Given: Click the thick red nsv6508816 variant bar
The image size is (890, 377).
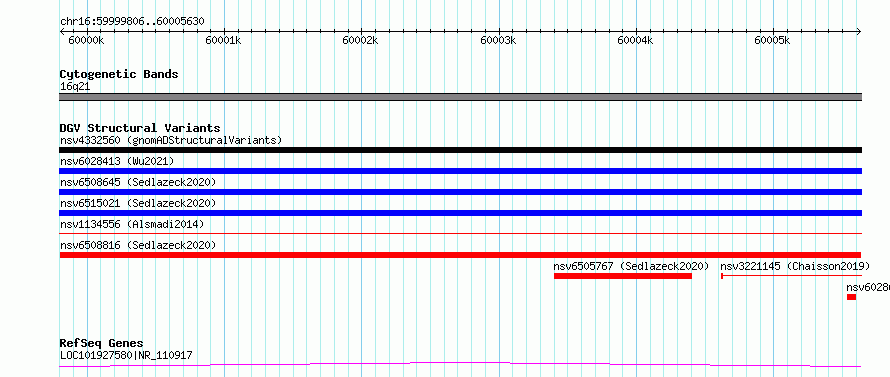Looking at the screenshot, I should 460,255.
